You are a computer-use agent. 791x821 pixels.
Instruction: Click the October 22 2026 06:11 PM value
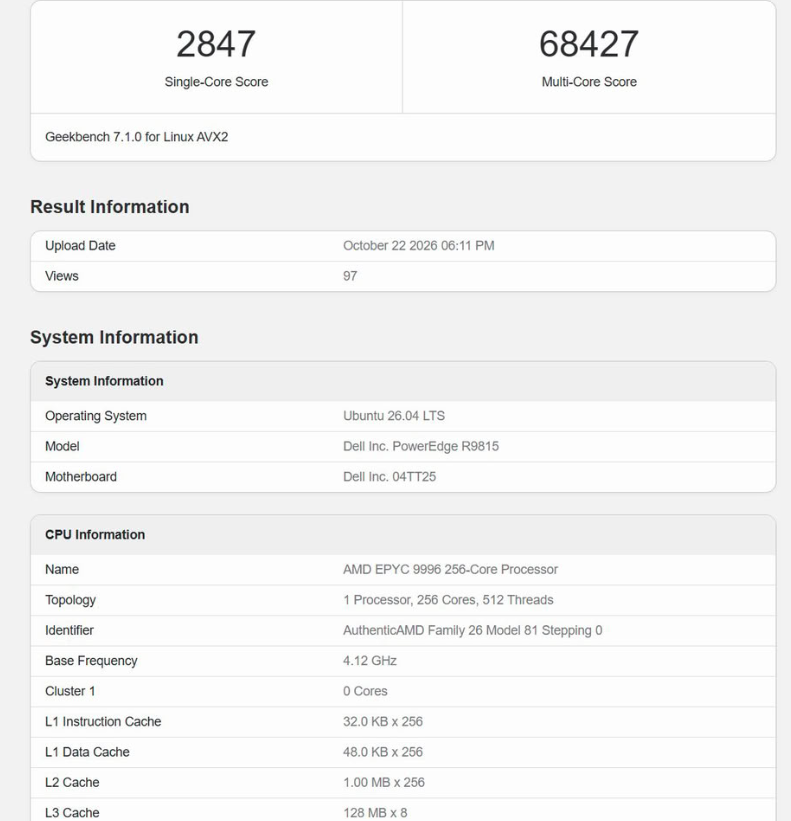point(419,246)
